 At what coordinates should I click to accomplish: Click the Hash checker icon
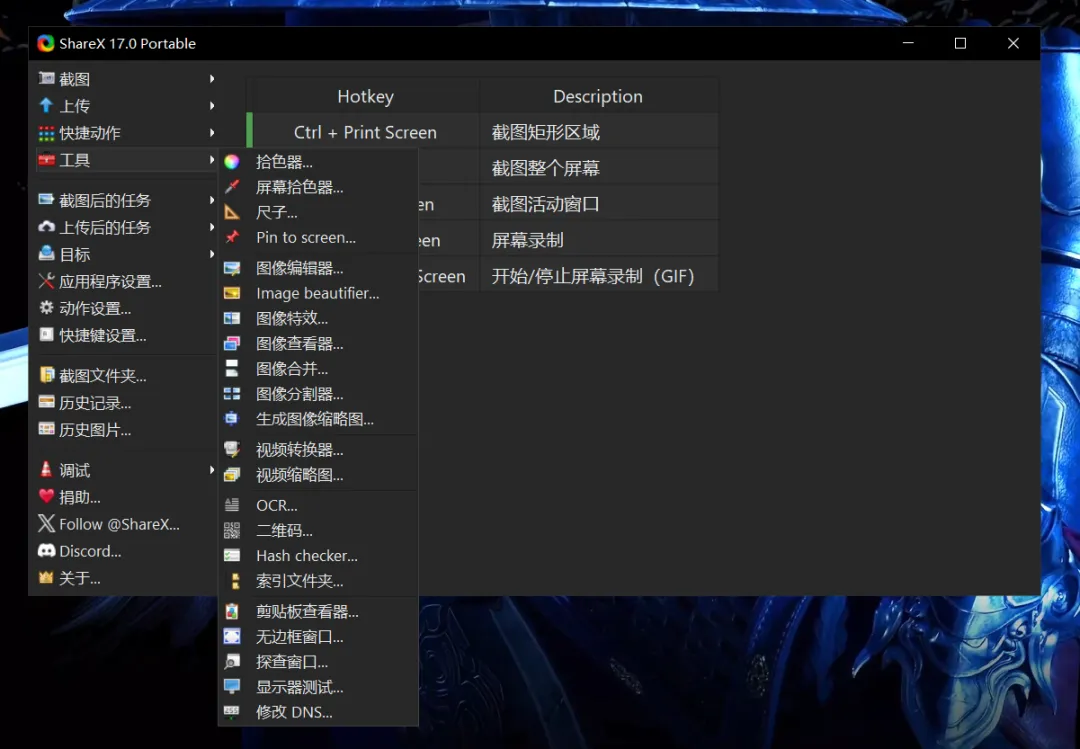232,555
